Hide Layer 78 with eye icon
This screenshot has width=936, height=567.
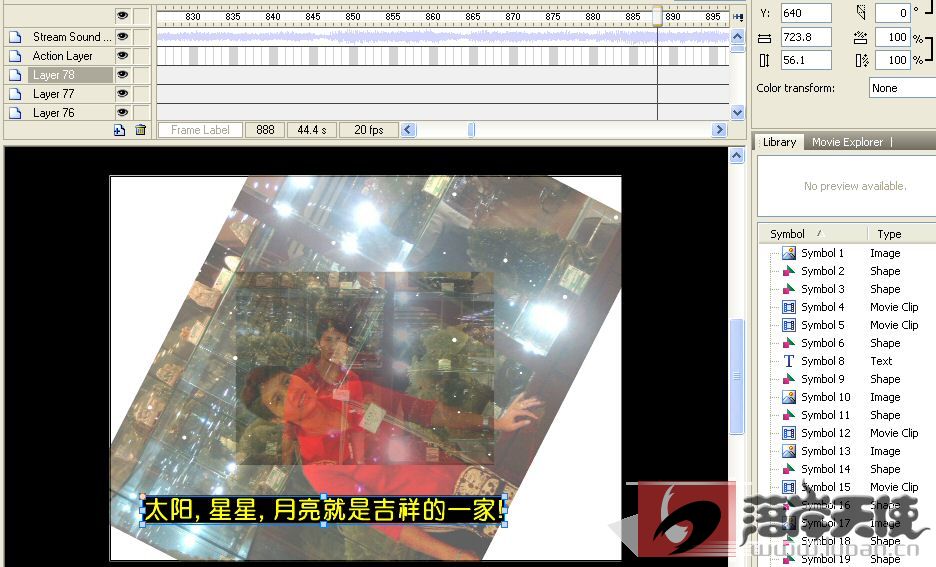pyautogui.click(x=122, y=75)
